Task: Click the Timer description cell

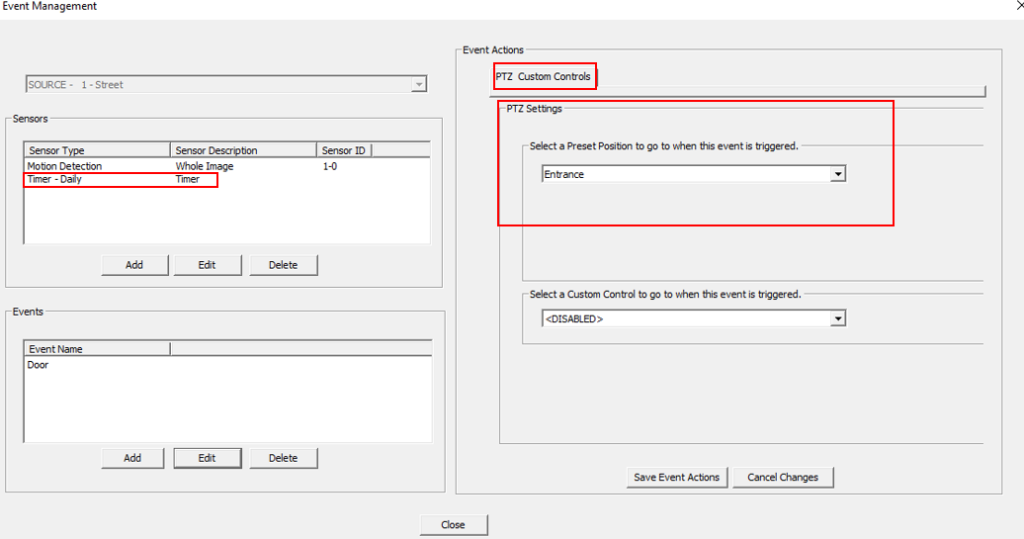Action: coord(187,179)
